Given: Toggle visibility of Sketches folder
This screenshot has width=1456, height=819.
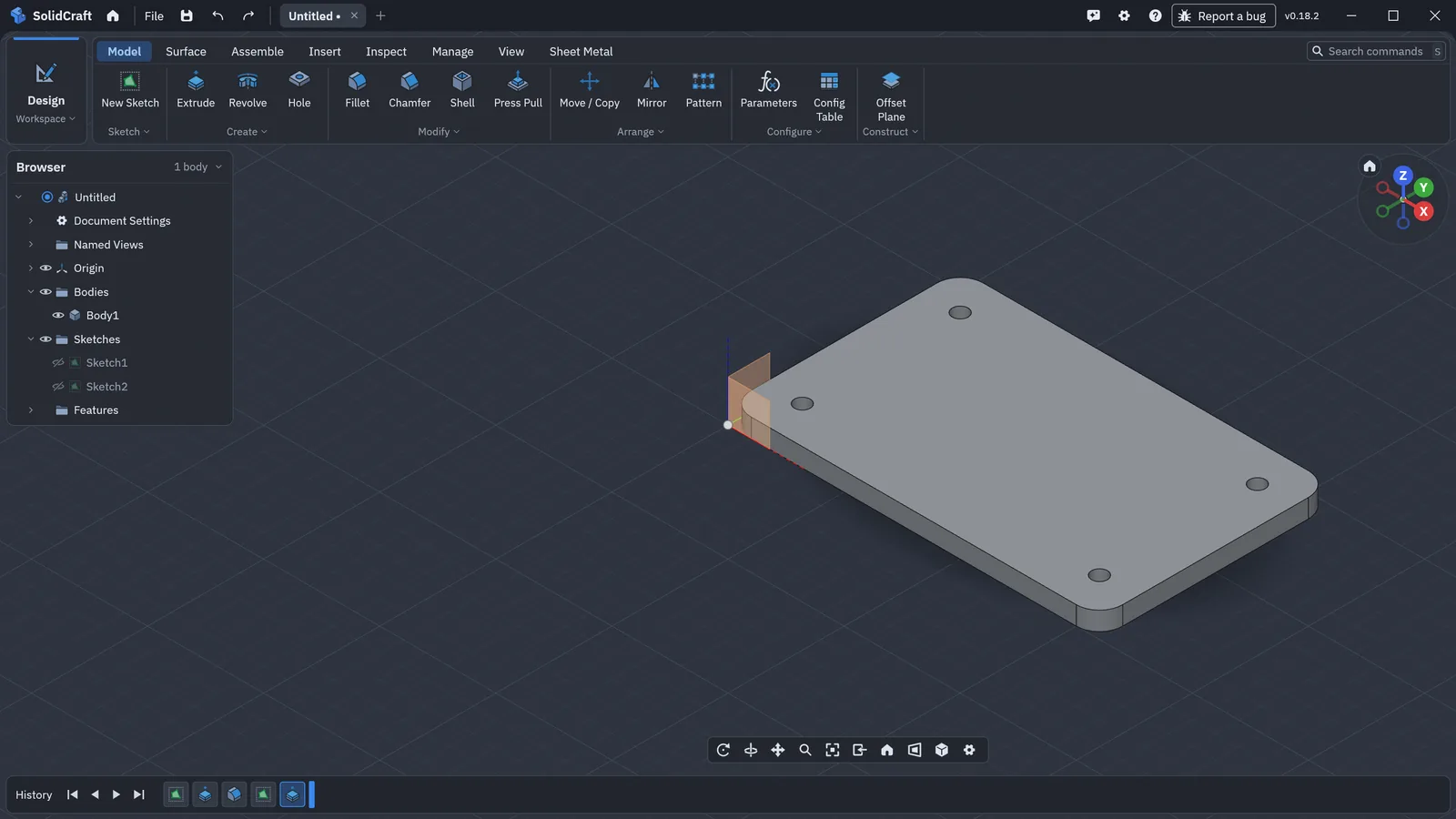Looking at the screenshot, I should [x=45, y=339].
